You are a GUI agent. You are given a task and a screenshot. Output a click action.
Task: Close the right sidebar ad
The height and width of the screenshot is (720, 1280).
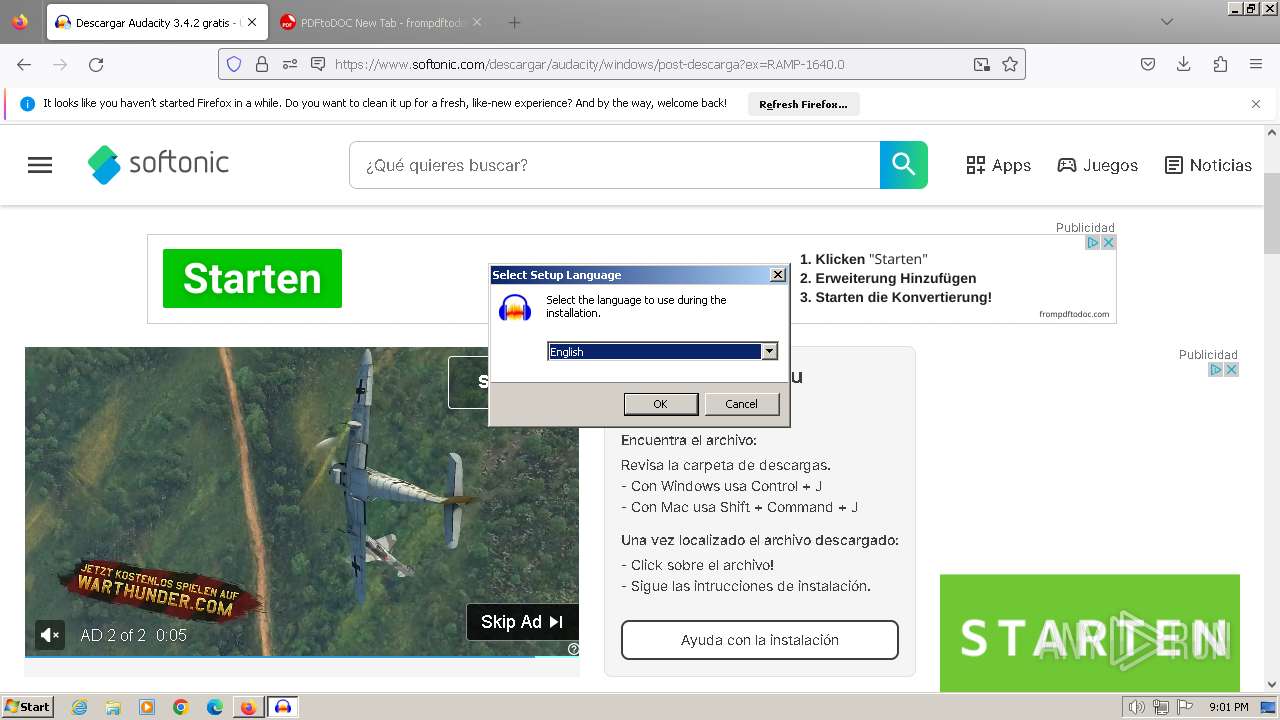[1231, 370]
